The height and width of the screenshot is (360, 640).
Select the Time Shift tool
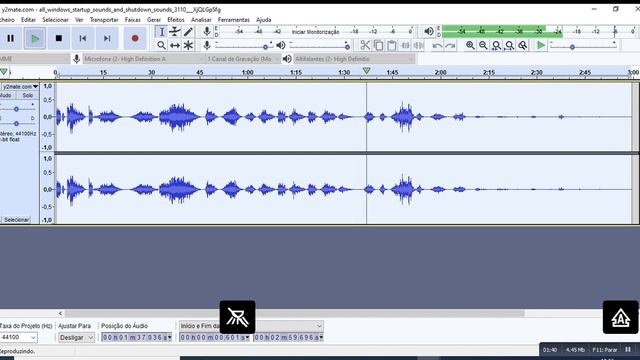tap(175, 45)
